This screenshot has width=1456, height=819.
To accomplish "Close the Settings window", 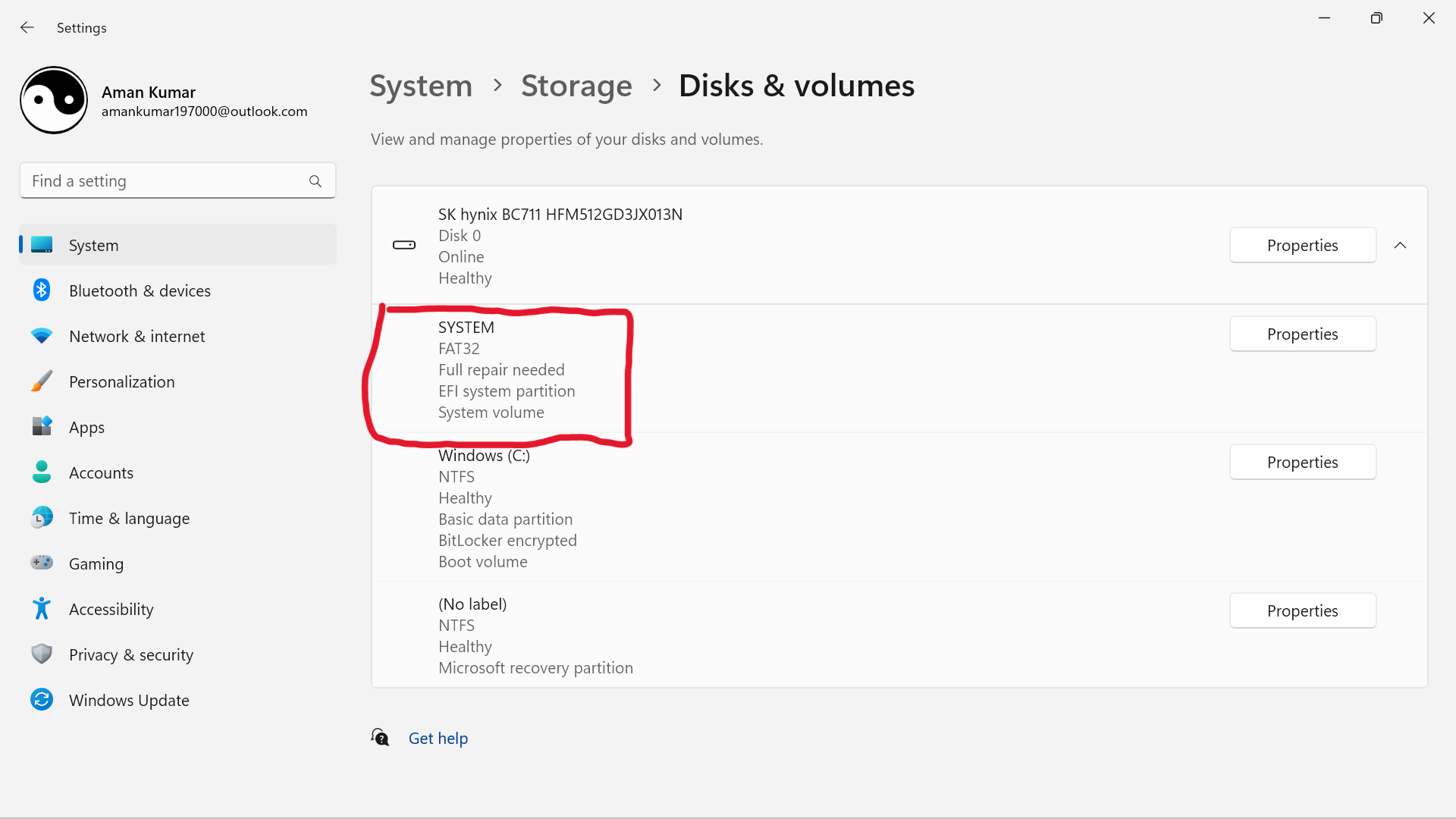I will click(x=1429, y=18).
